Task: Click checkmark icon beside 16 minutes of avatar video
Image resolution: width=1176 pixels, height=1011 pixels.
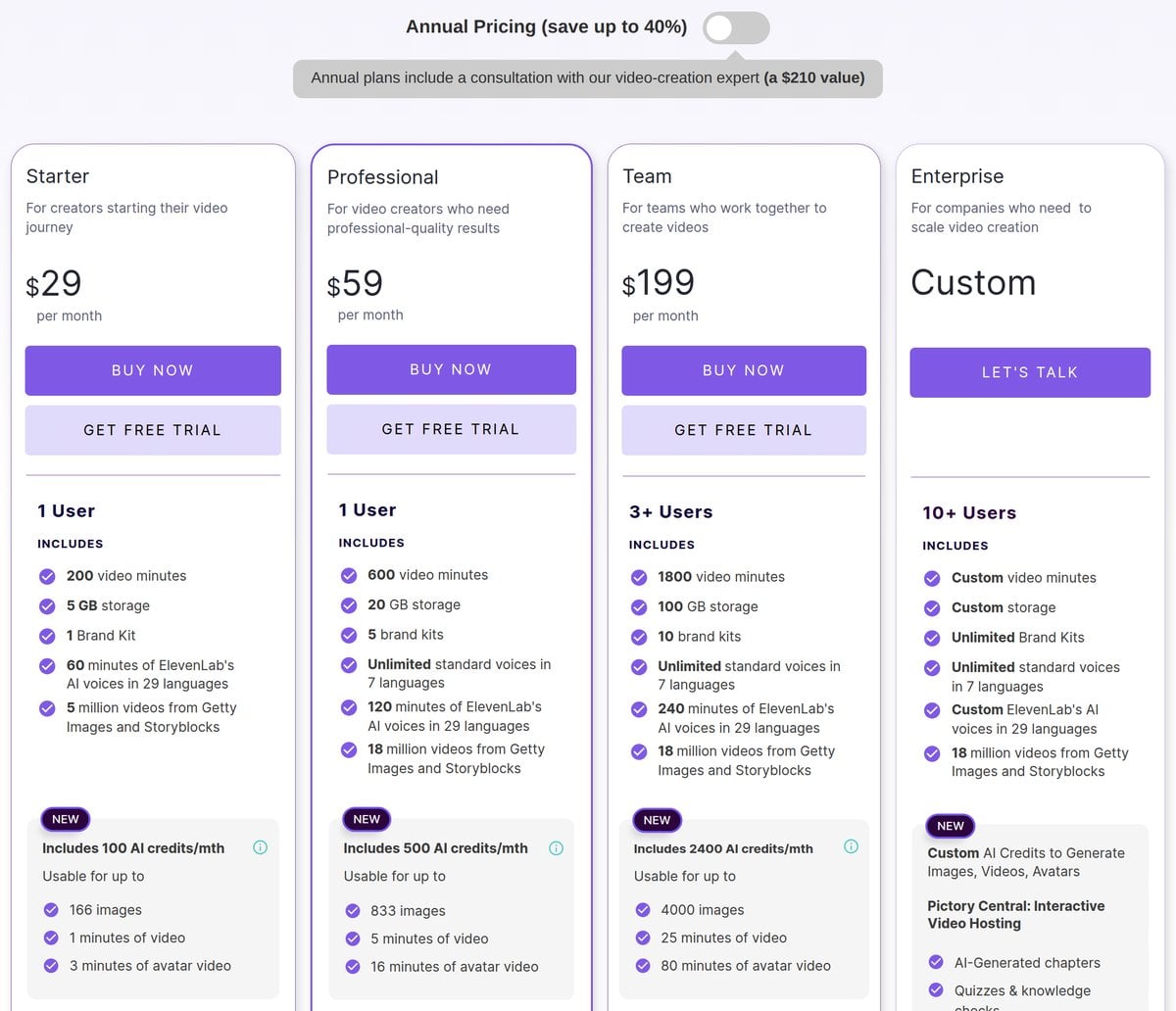Action: click(353, 967)
